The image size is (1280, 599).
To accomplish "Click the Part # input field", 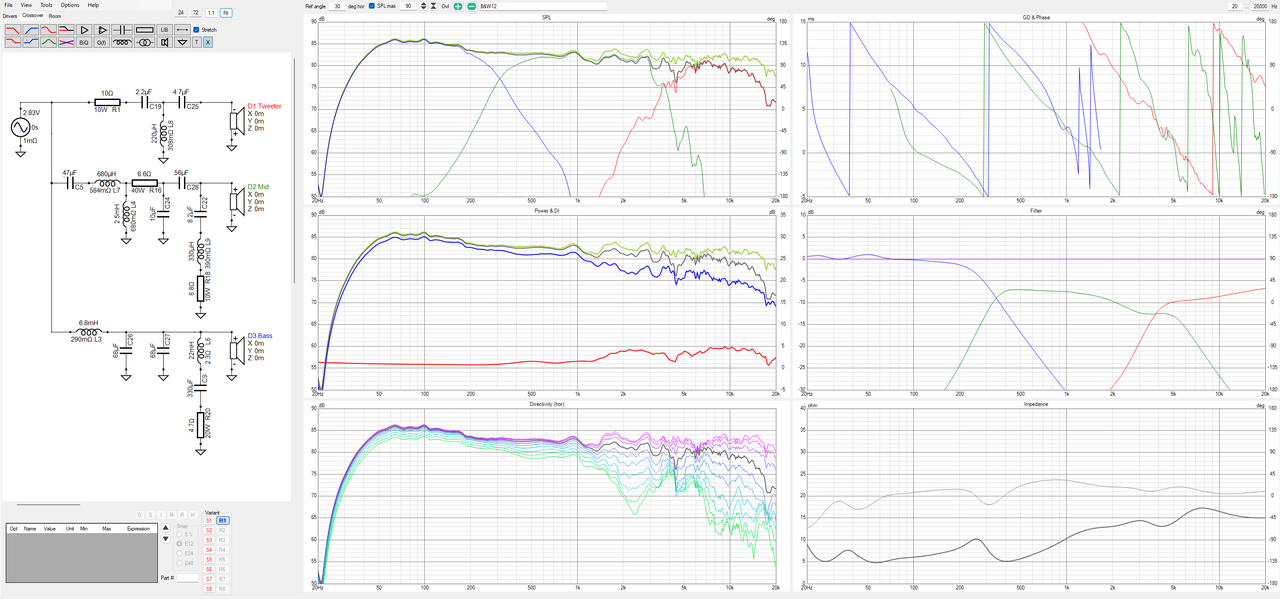I will click(188, 578).
